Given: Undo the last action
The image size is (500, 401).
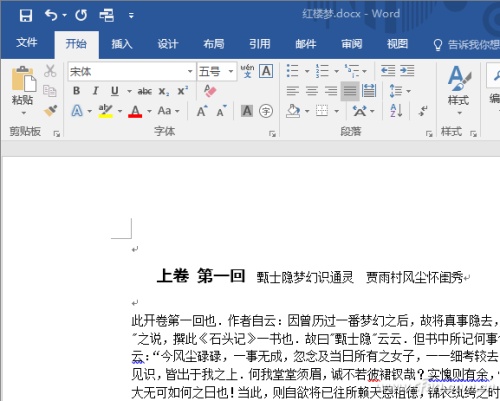Looking at the screenshot, I should click(51, 15).
